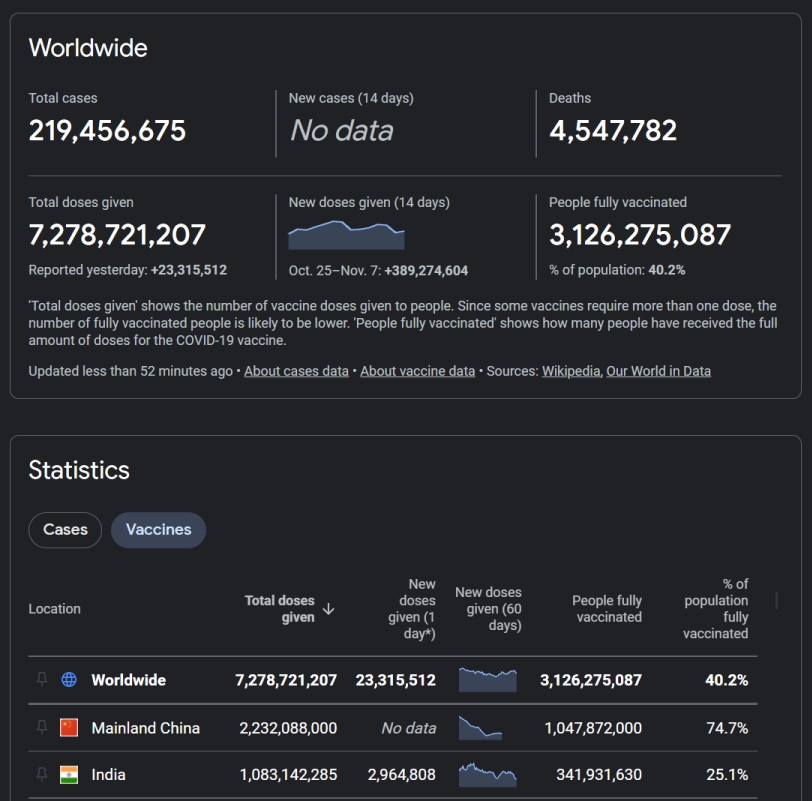Select the Vaccines tab

[158, 530]
